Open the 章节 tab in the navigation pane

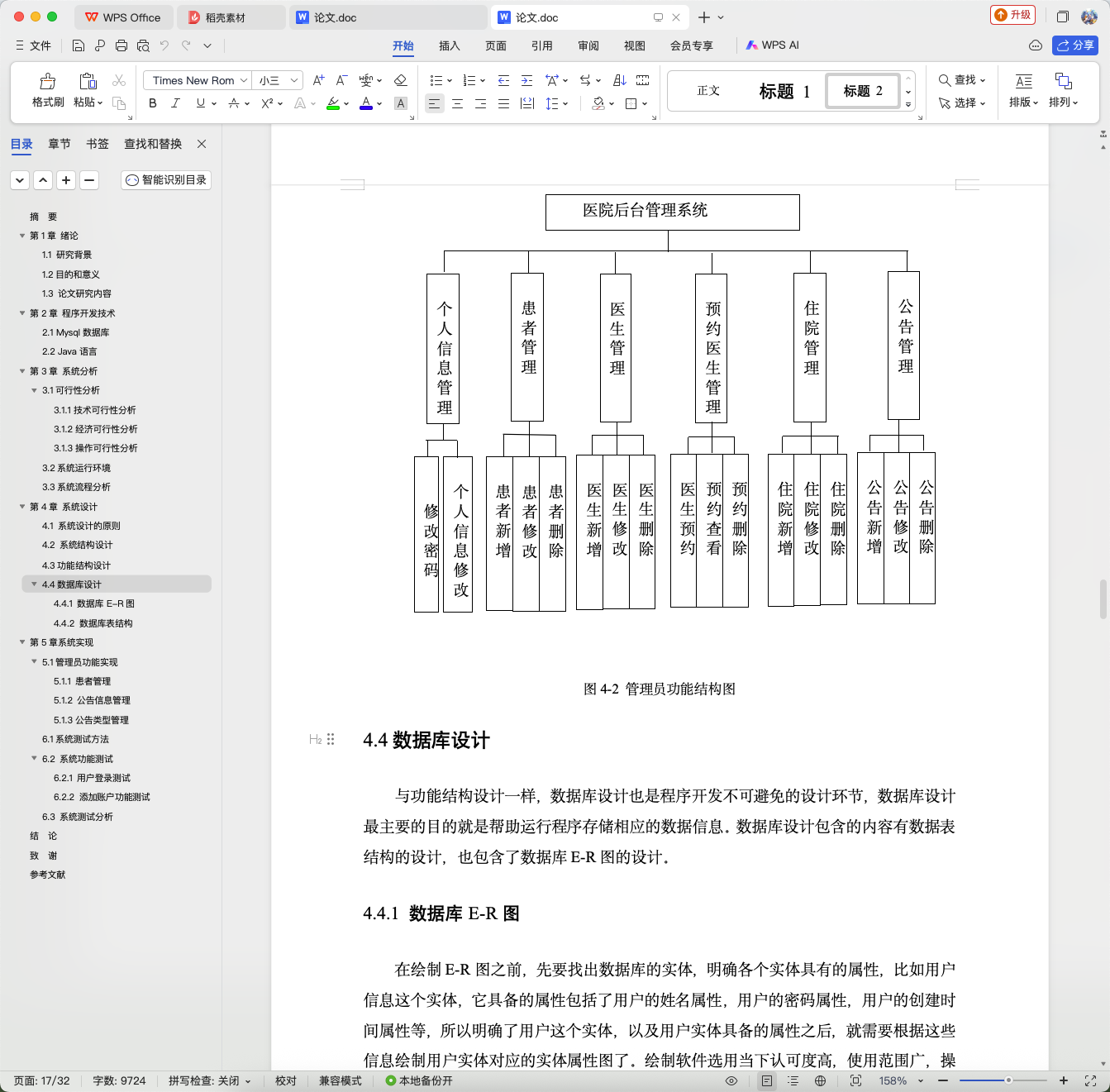click(60, 144)
